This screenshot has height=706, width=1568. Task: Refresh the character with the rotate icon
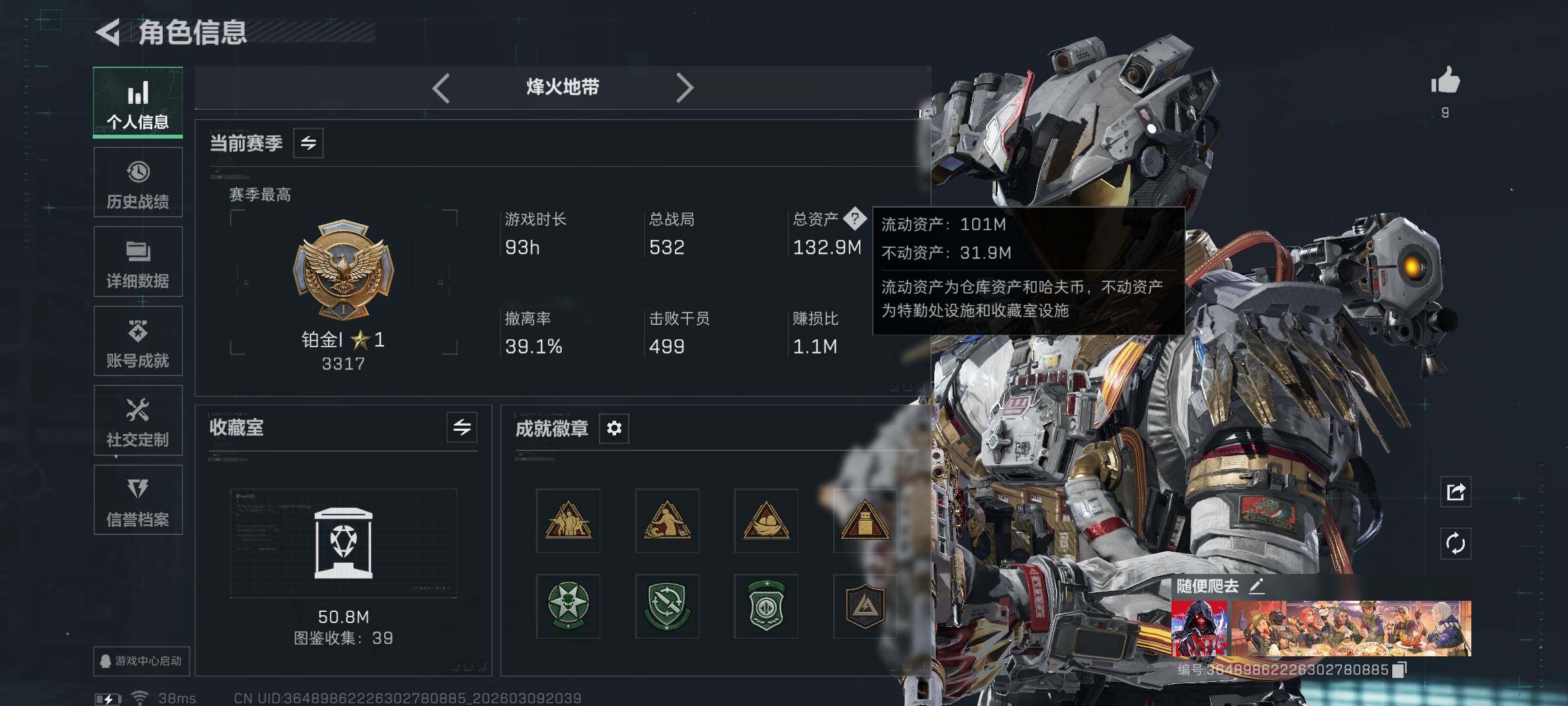1456,544
